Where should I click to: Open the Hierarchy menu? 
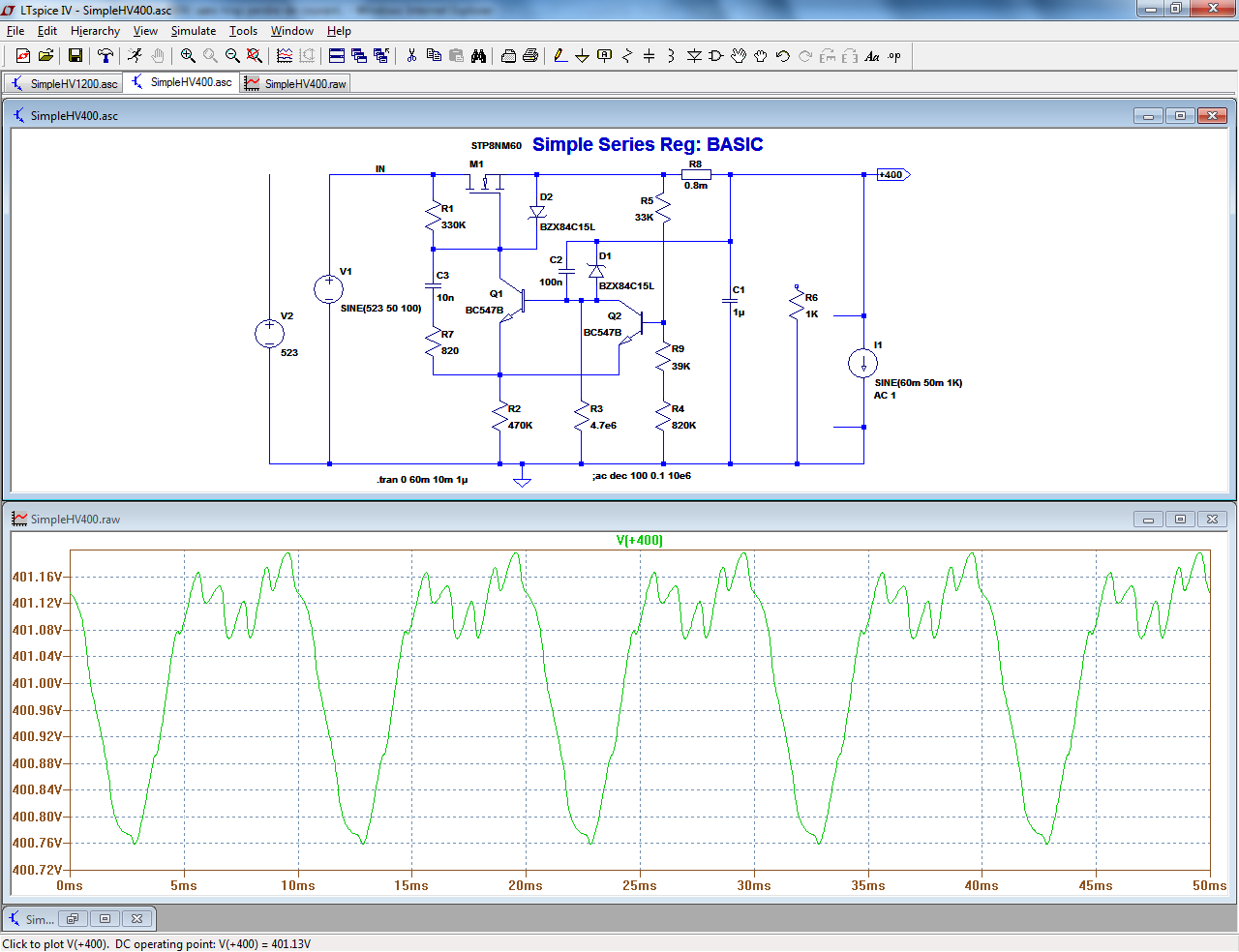pos(95,31)
